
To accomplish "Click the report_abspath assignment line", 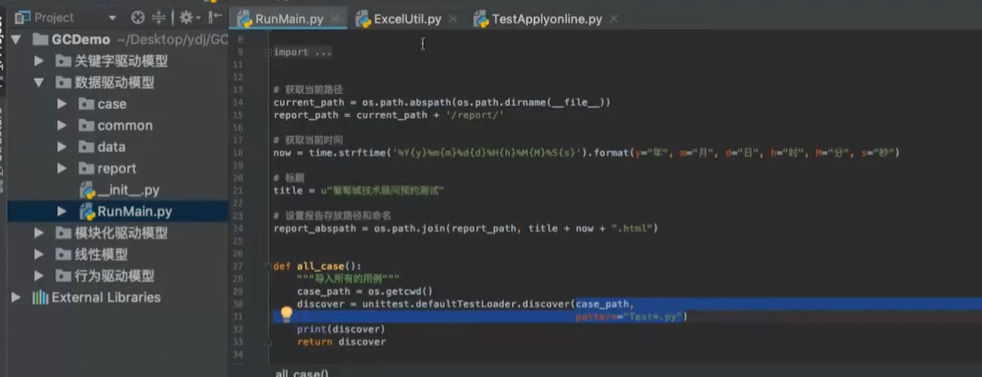I will [x=465, y=229].
